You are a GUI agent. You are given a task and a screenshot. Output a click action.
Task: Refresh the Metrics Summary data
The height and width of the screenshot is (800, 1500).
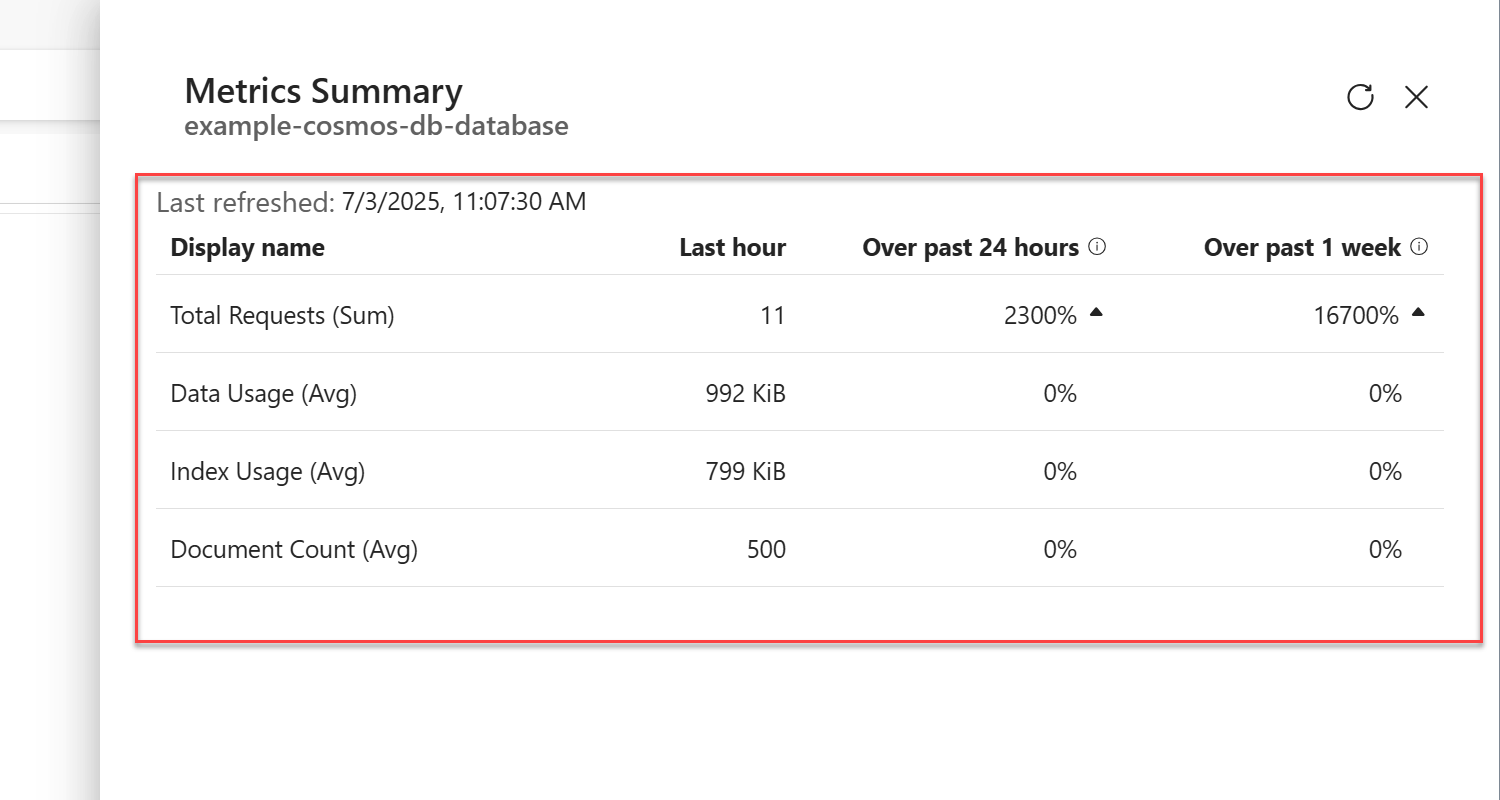1360,97
